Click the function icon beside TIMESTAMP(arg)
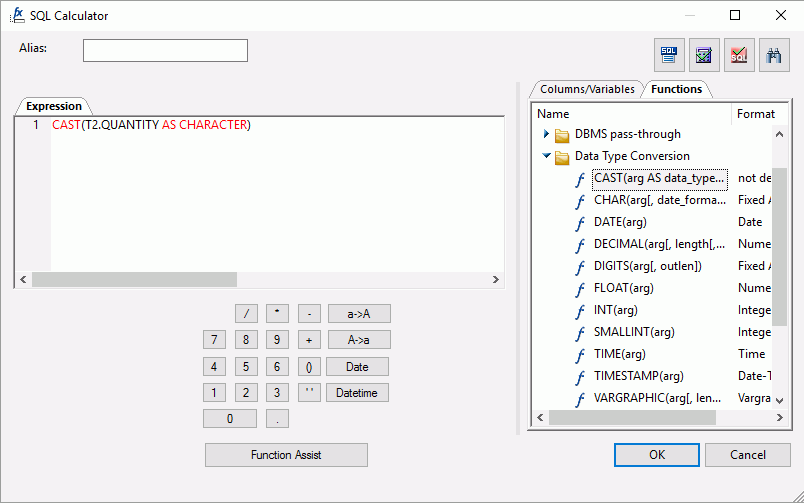 tap(580, 378)
